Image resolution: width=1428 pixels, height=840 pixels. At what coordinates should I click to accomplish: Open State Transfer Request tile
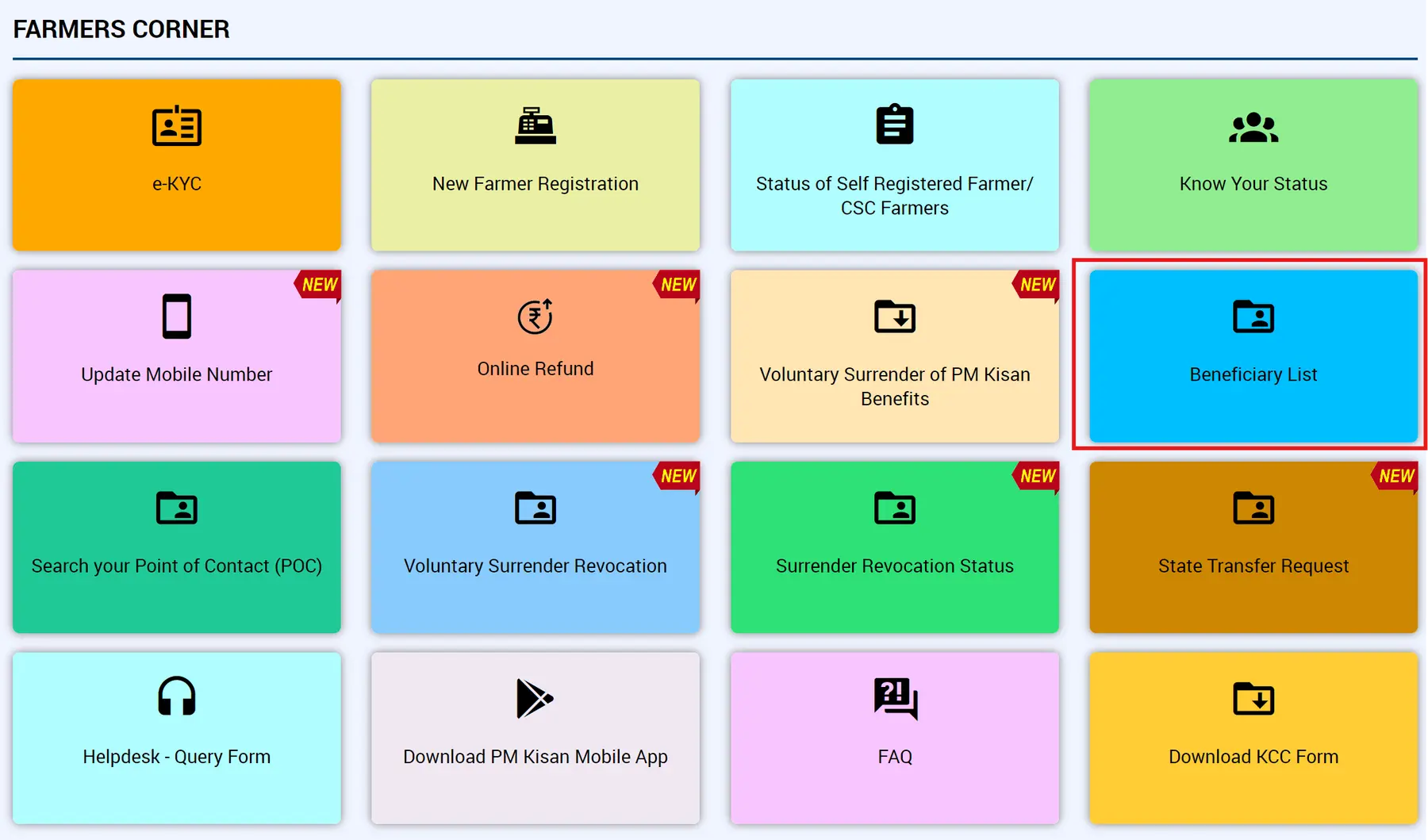pyautogui.click(x=1253, y=547)
